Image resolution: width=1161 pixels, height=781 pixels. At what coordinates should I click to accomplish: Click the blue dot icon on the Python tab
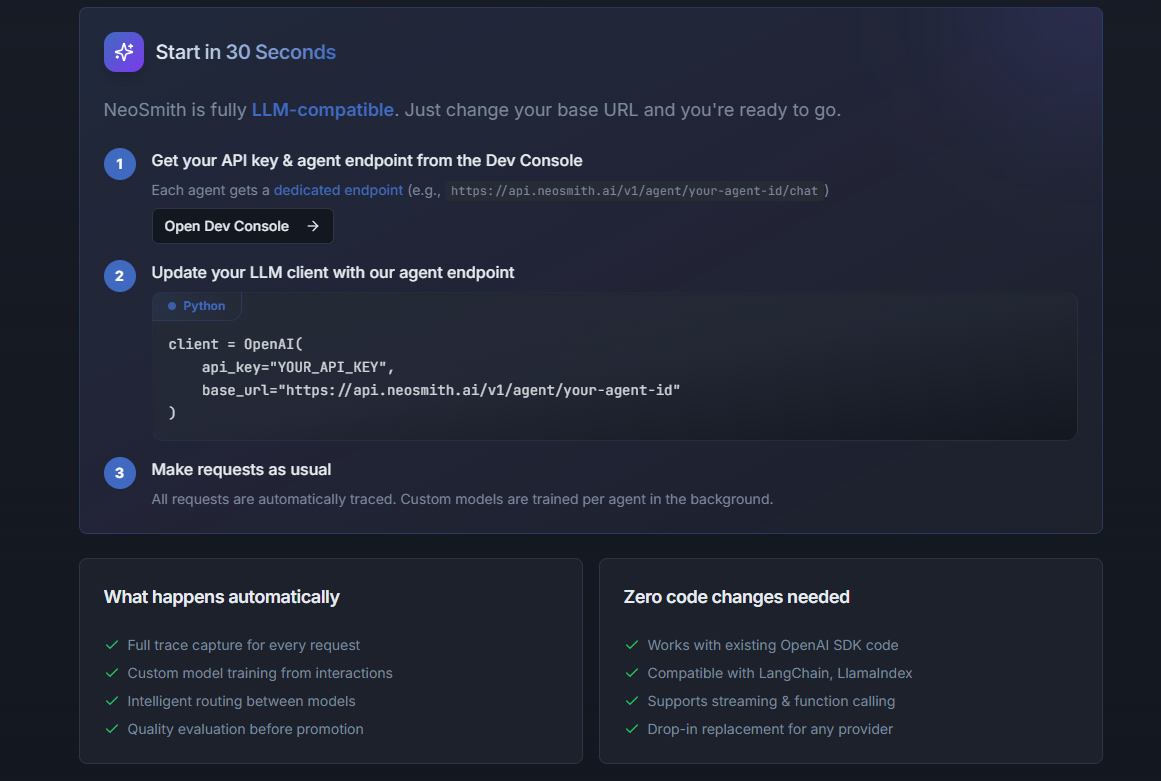pos(173,306)
